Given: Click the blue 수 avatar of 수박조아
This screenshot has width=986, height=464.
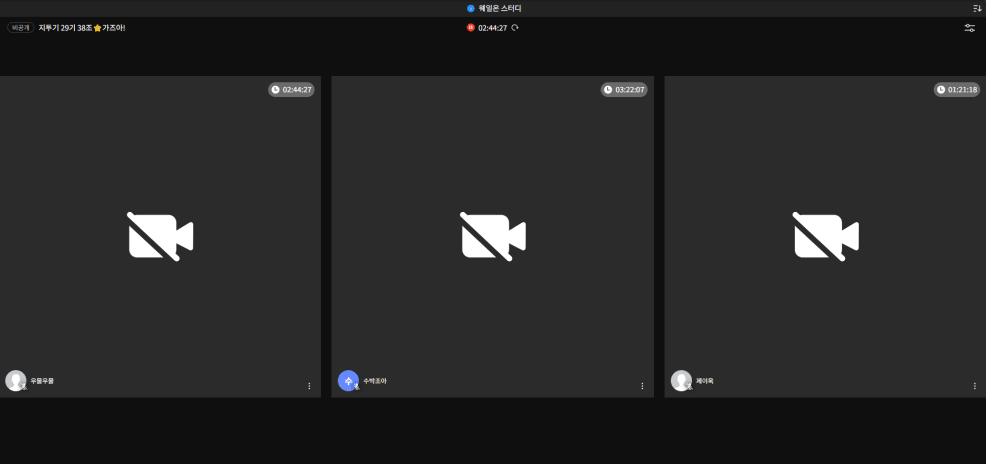Looking at the screenshot, I should coord(348,380).
